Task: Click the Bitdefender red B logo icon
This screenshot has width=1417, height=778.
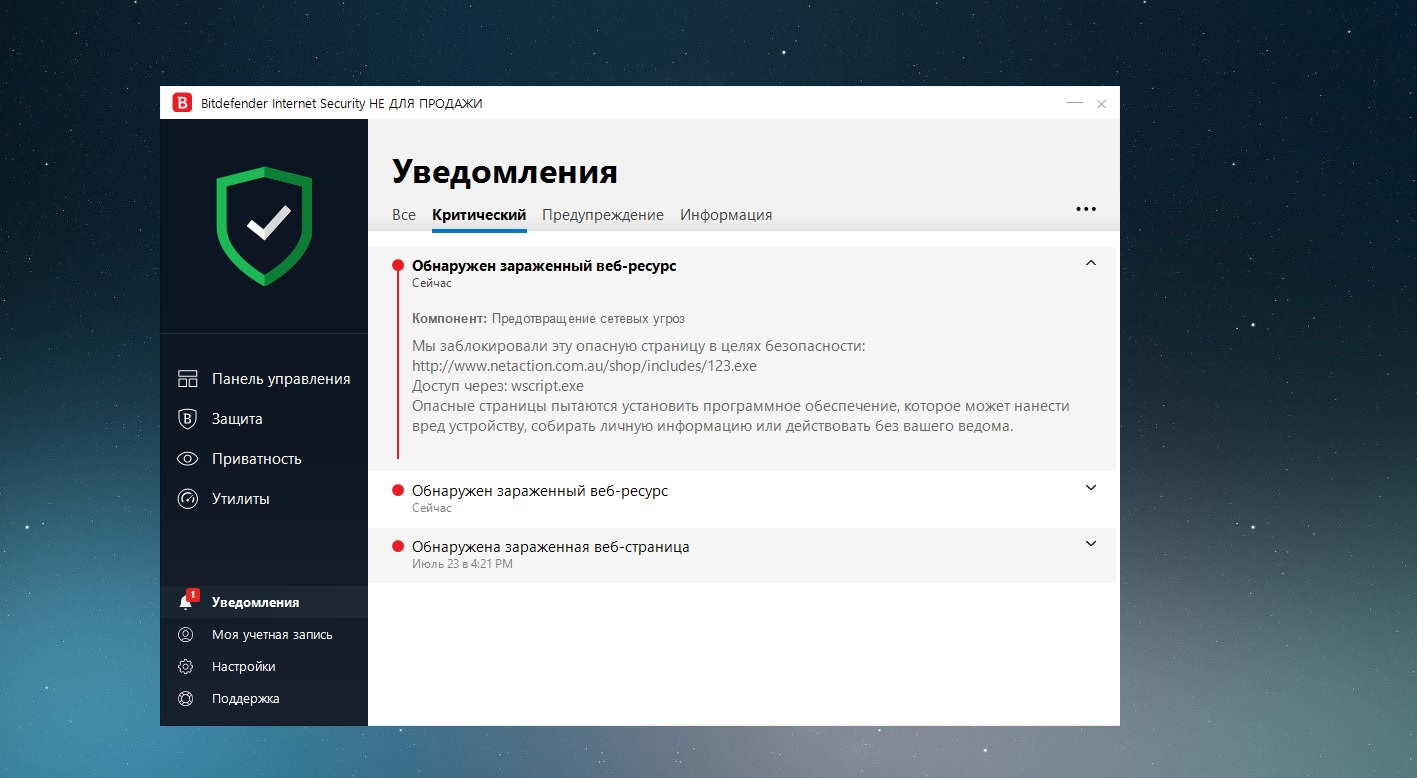Action: 182,103
